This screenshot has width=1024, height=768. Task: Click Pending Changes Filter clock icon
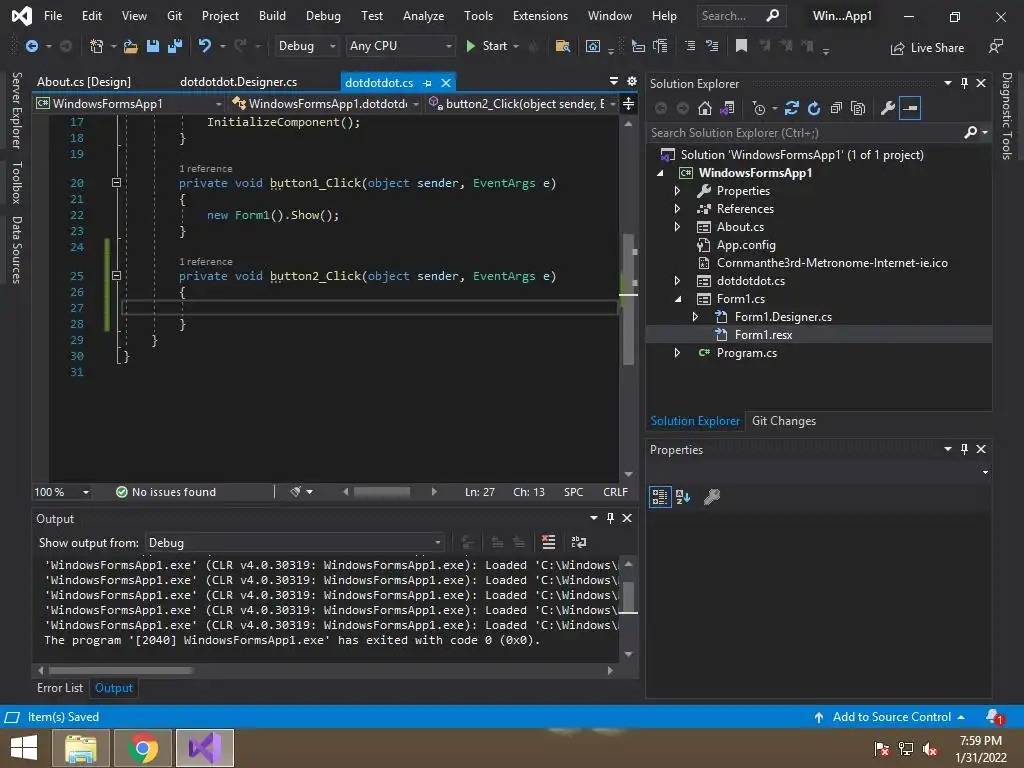[758, 108]
